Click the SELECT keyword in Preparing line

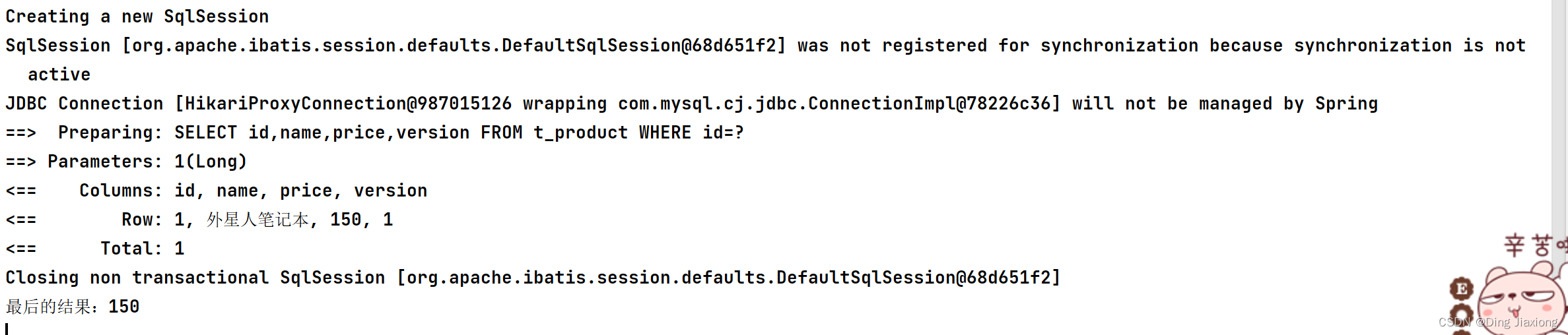205,133
